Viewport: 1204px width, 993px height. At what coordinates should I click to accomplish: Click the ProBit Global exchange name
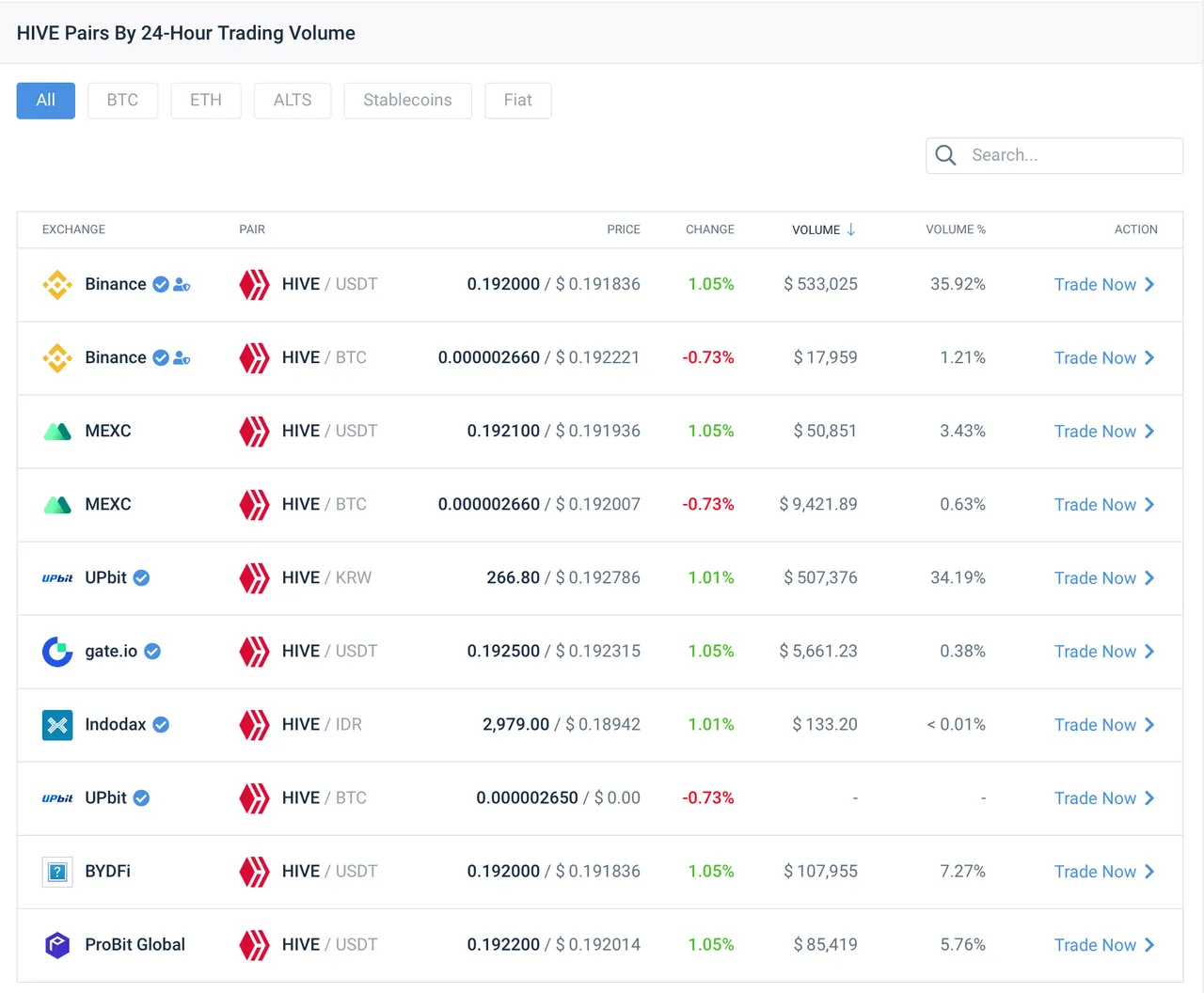point(135,944)
